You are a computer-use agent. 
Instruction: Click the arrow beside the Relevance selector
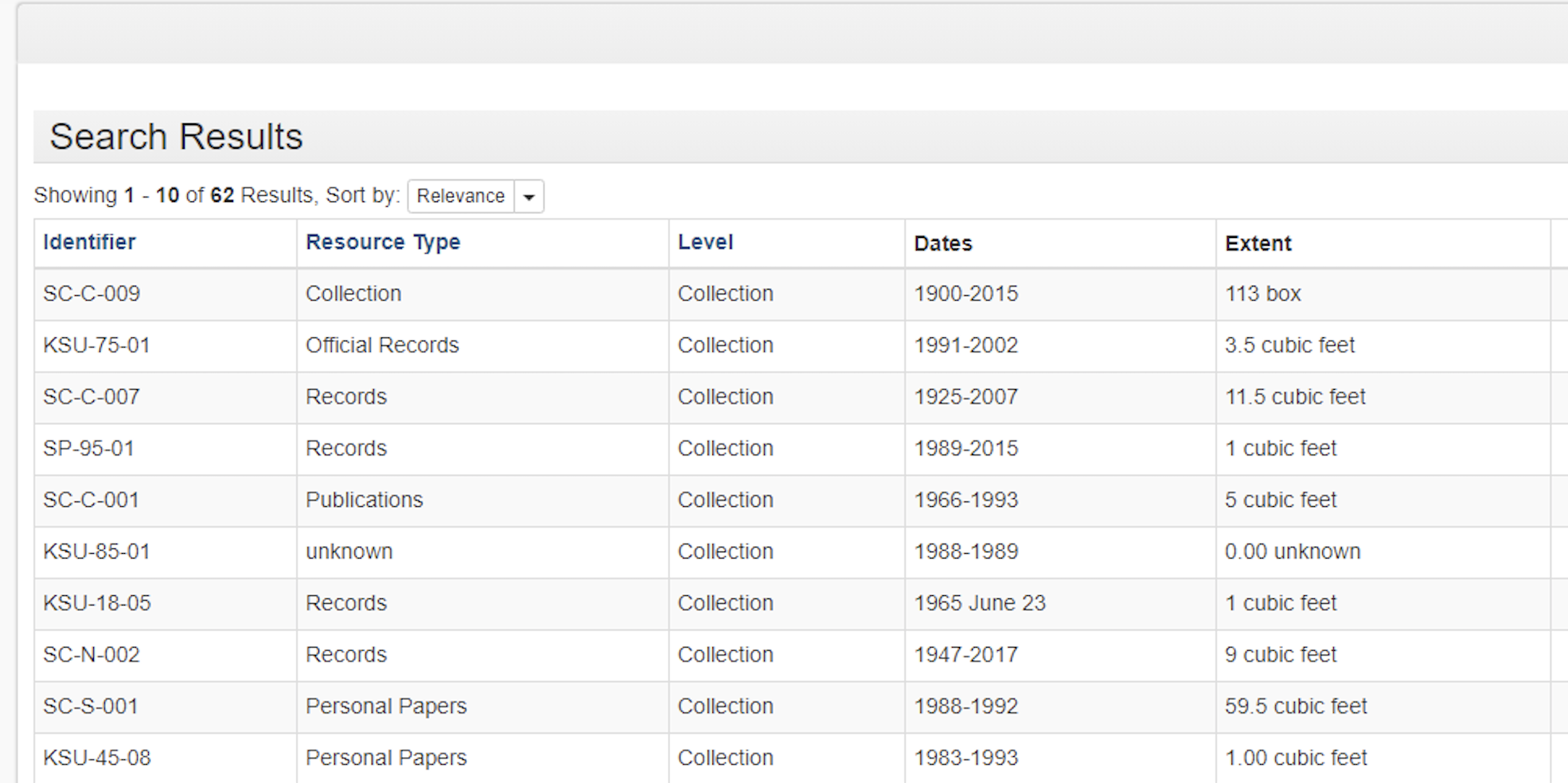(x=529, y=196)
